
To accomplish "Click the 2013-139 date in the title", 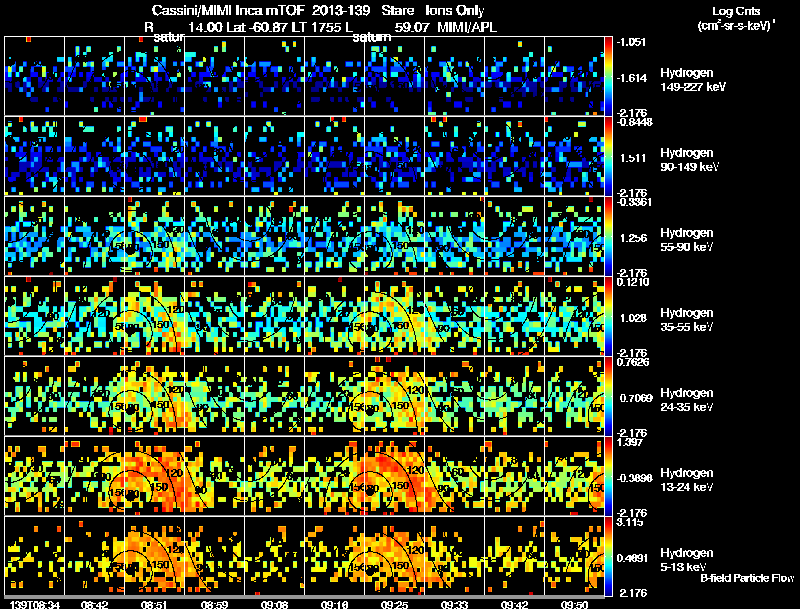I will point(340,10).
